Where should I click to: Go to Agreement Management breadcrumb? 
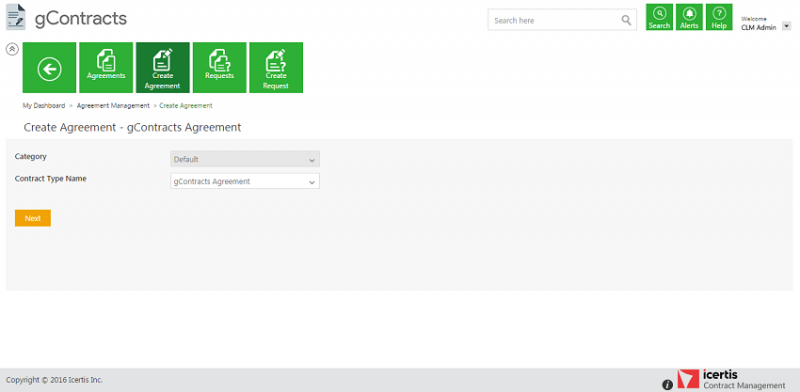113,106
